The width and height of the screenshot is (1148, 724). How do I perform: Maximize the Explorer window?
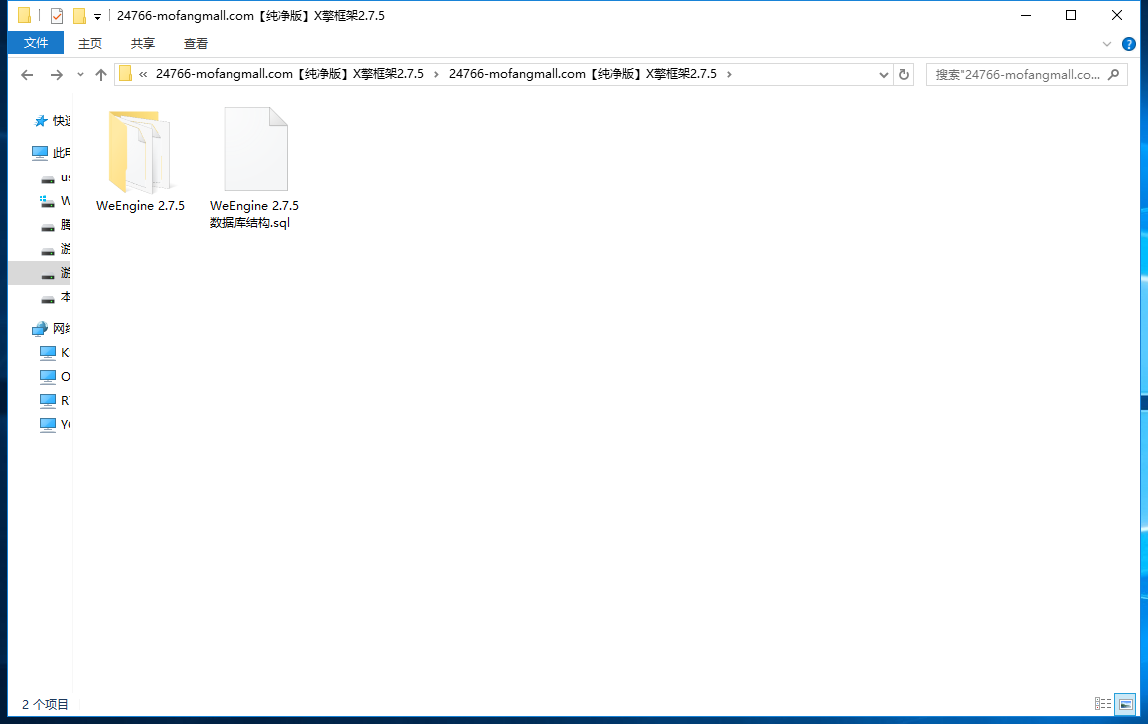pos(1071,15)
